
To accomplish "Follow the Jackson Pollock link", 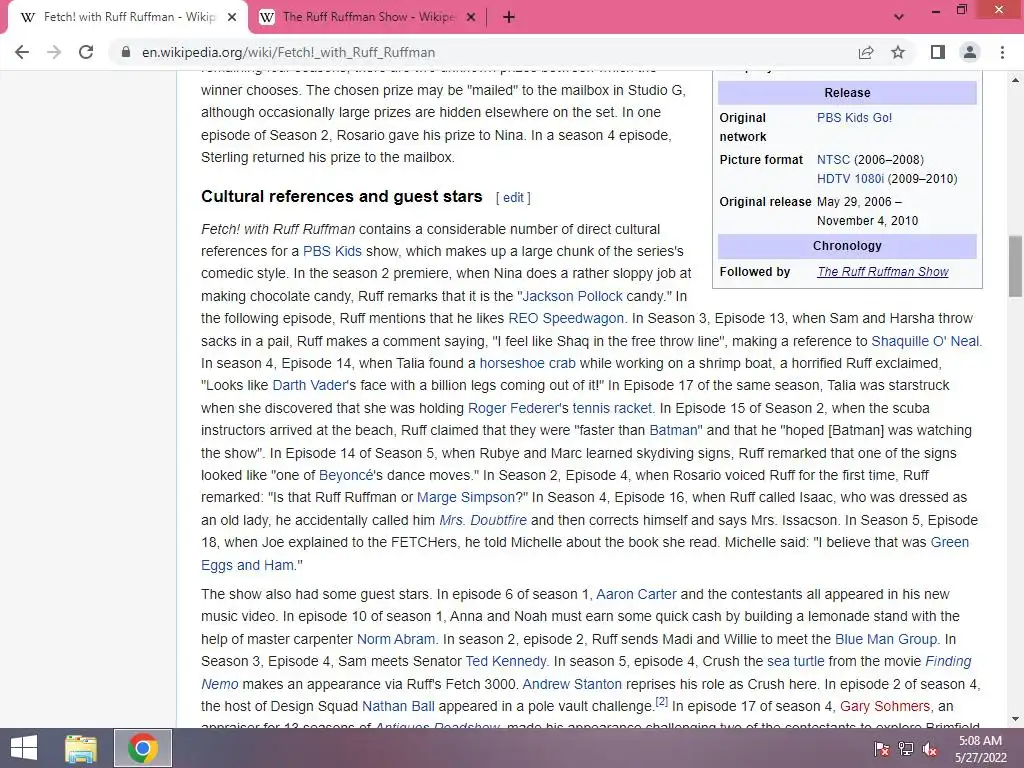I will 573,296.
